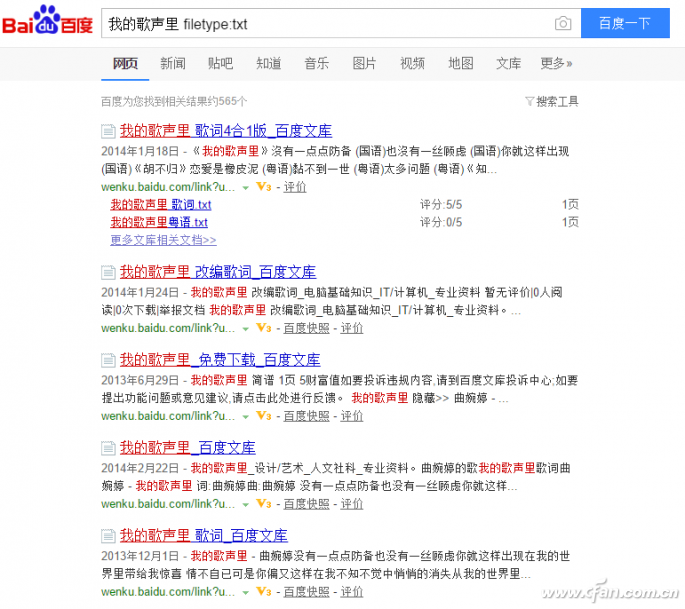Open result 我的歌声里 改编歌词_百度文库
685x609 pixels.
(218, 272)
